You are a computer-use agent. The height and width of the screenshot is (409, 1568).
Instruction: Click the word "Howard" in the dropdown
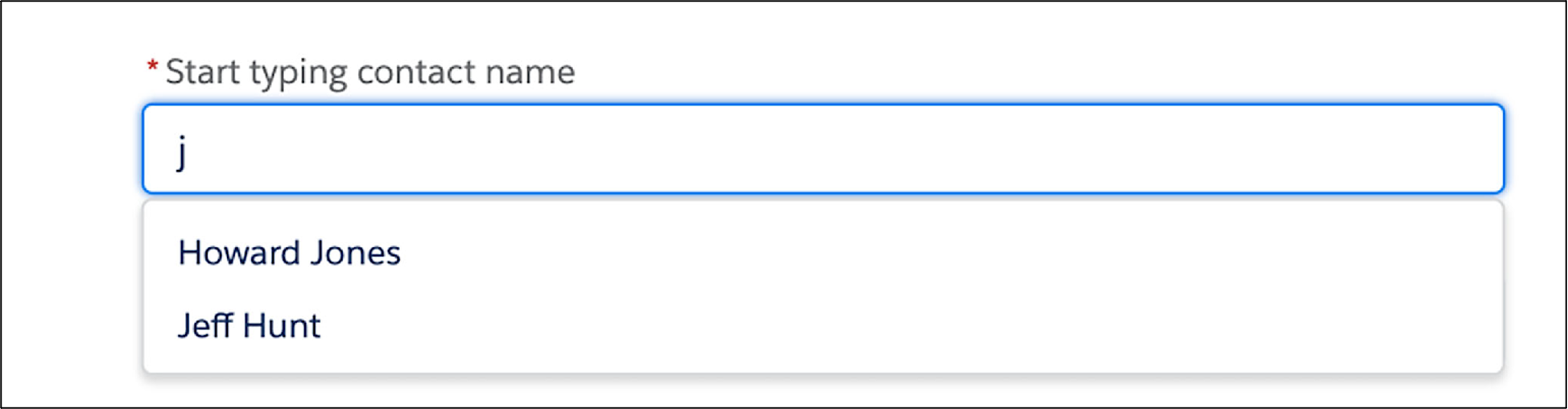[x=239, y=253]
